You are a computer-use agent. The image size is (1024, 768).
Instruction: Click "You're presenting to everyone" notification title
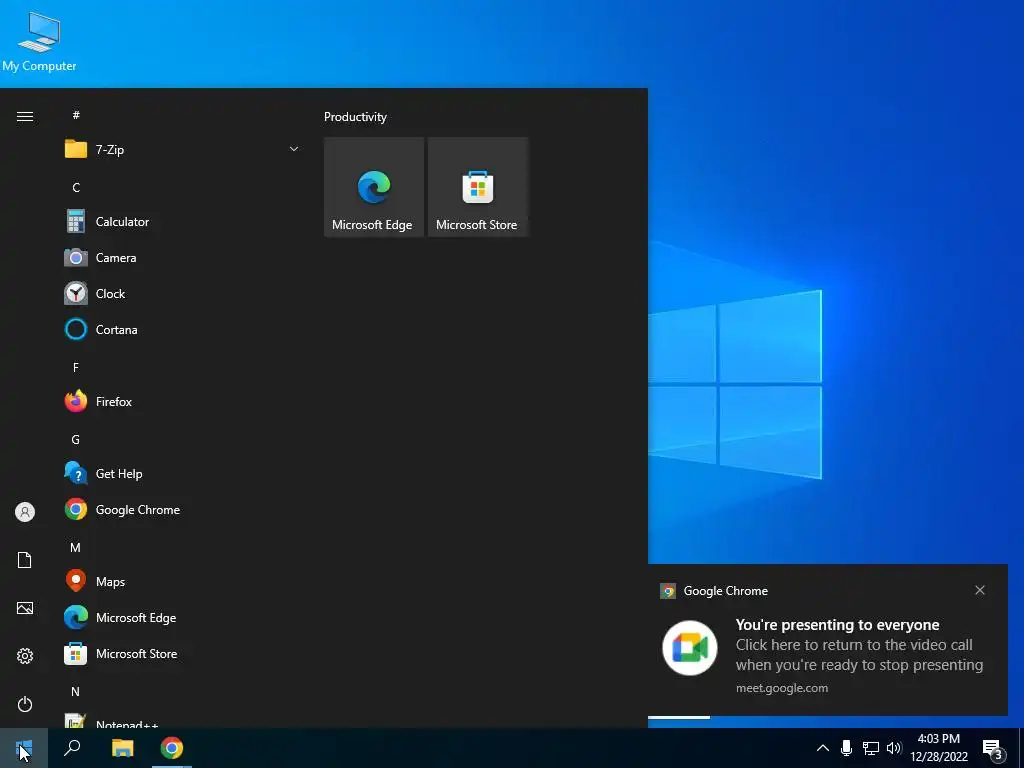point(837,624)
